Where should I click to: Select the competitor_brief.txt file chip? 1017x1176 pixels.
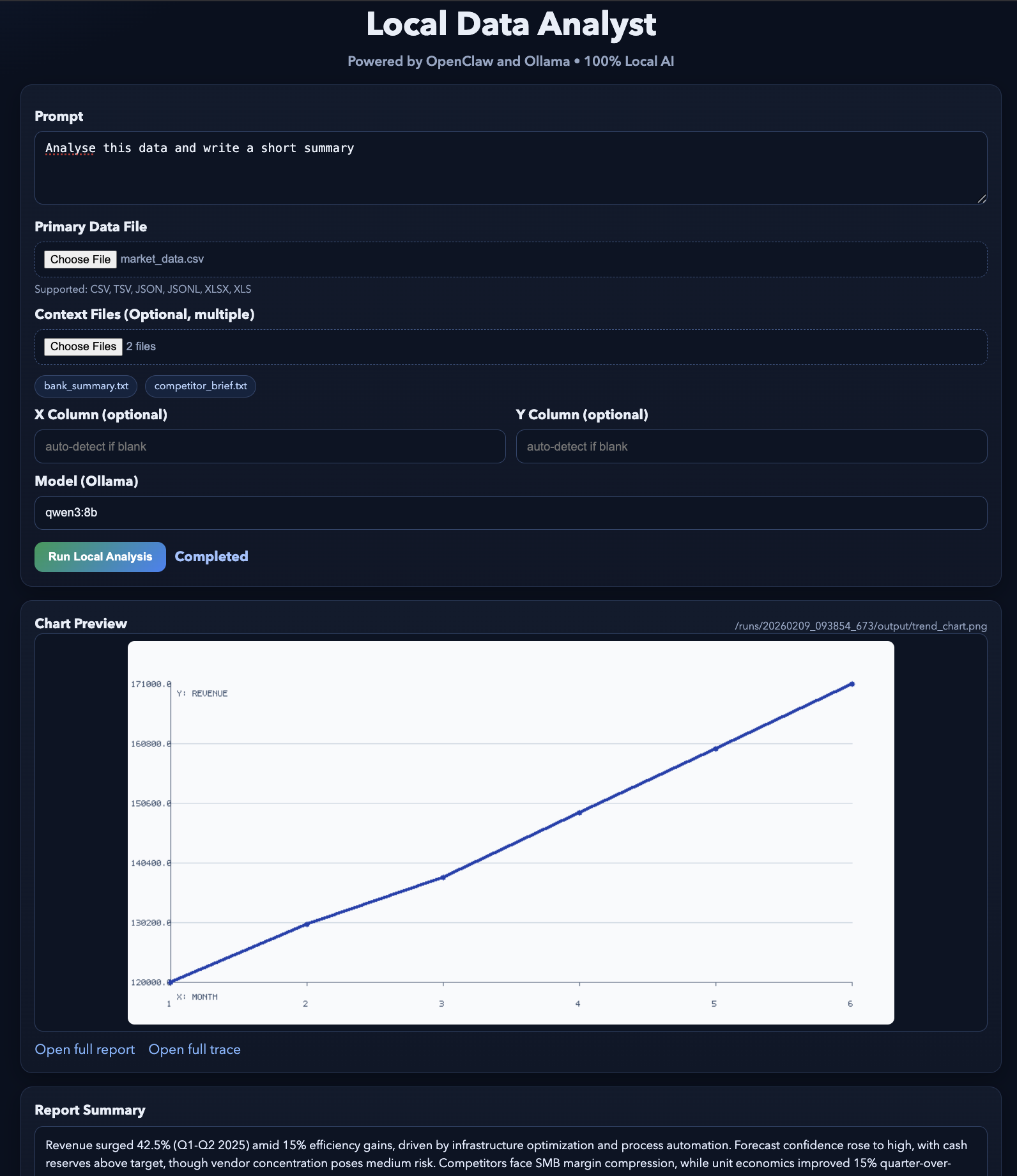201,386
